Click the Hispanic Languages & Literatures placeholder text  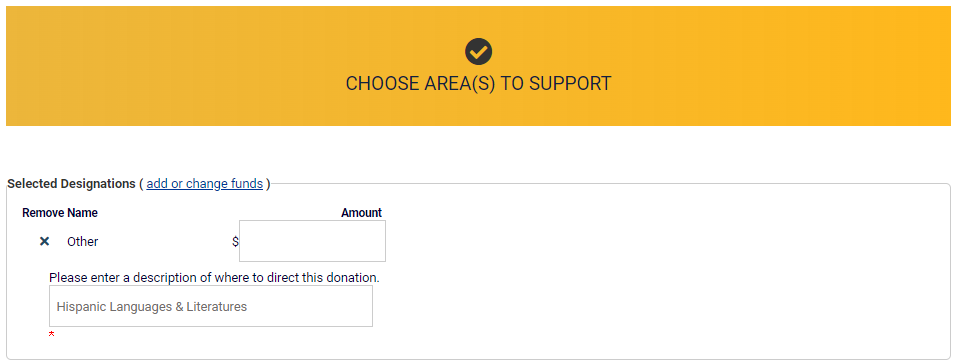pos(152,307)
